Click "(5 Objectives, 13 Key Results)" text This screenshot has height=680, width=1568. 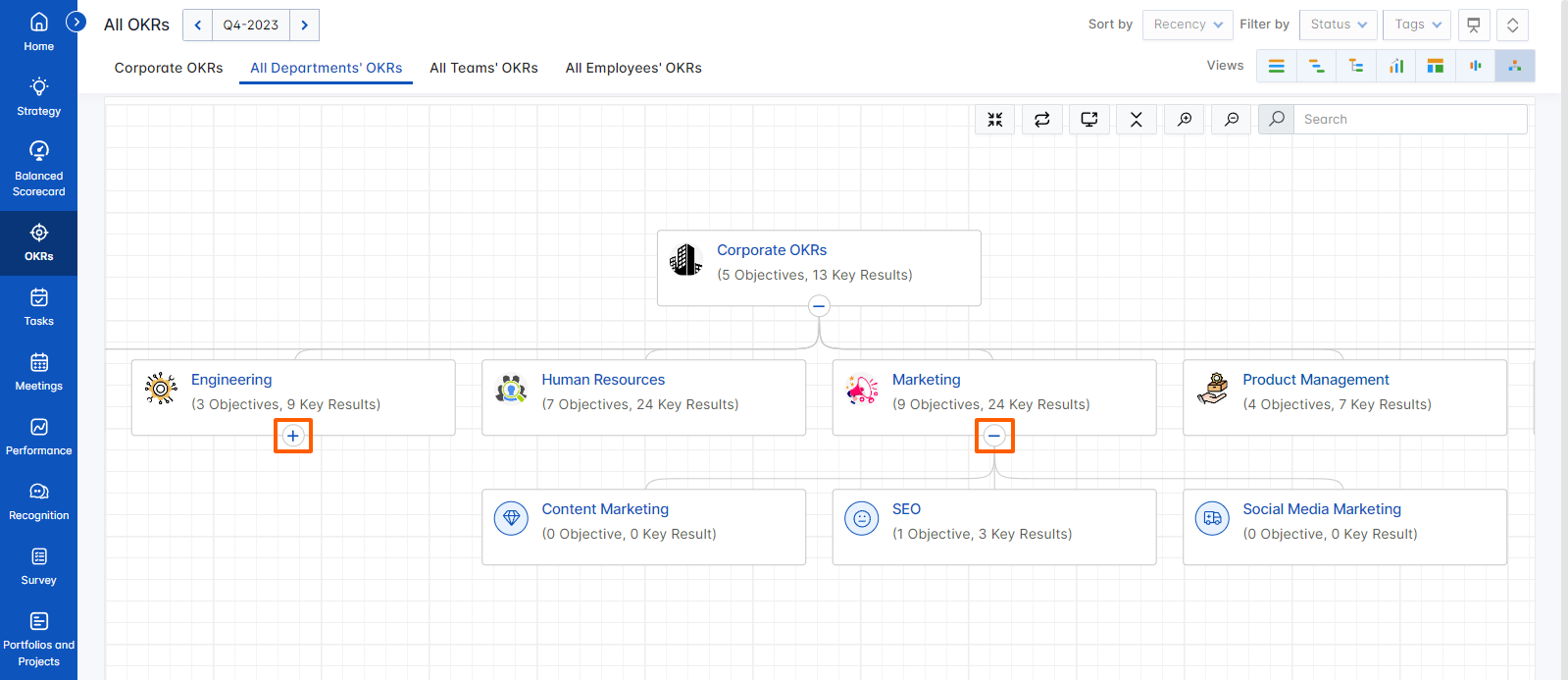click(815, 275)
